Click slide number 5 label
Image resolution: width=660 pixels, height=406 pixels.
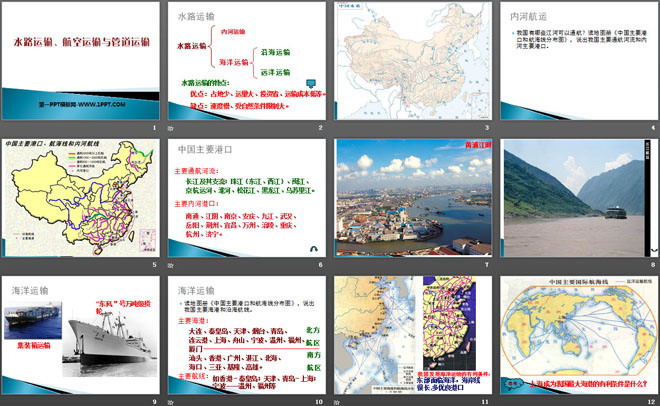pos(154,265)
